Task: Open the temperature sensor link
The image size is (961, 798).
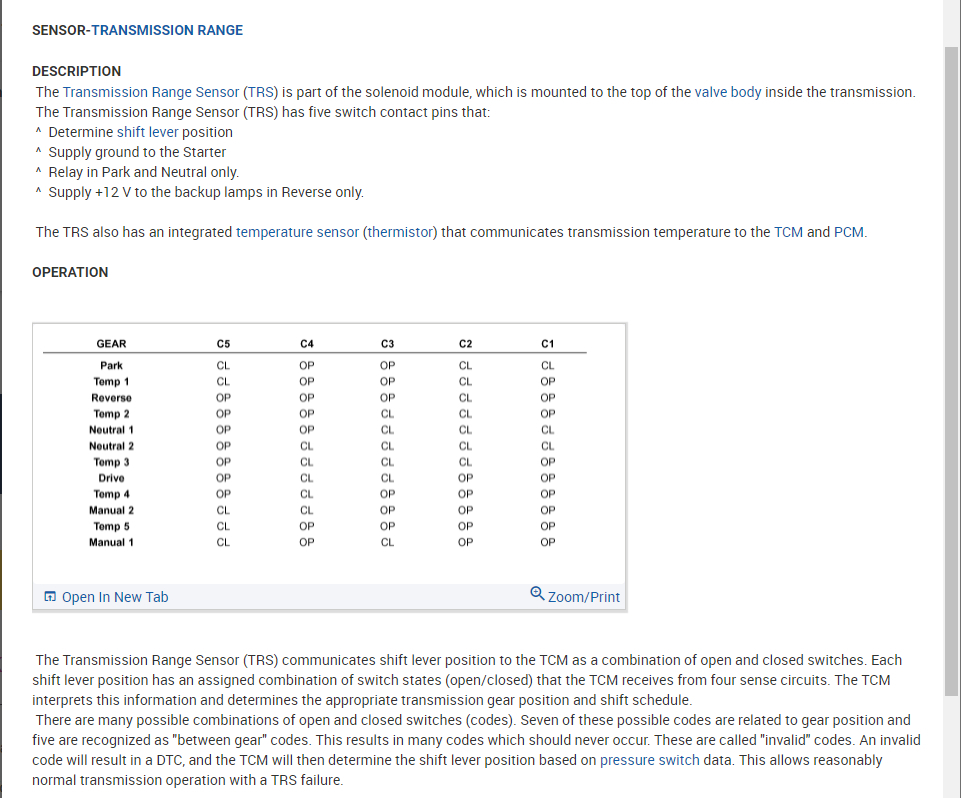Action: point(297,232)
